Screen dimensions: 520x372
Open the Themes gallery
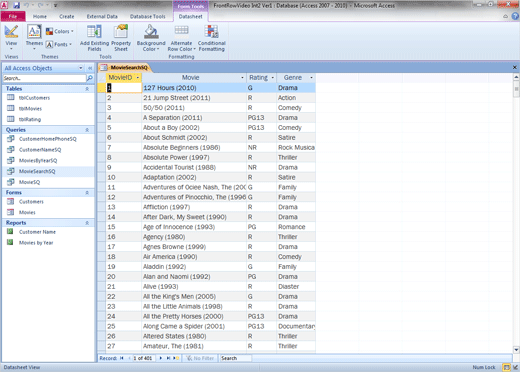(x=34, y=37)
